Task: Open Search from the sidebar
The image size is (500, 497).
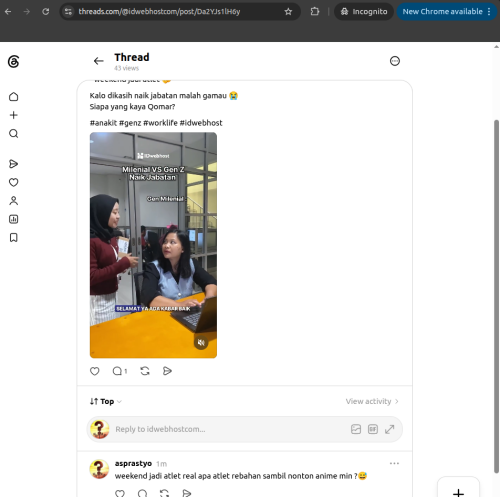Action: [13, 134]
